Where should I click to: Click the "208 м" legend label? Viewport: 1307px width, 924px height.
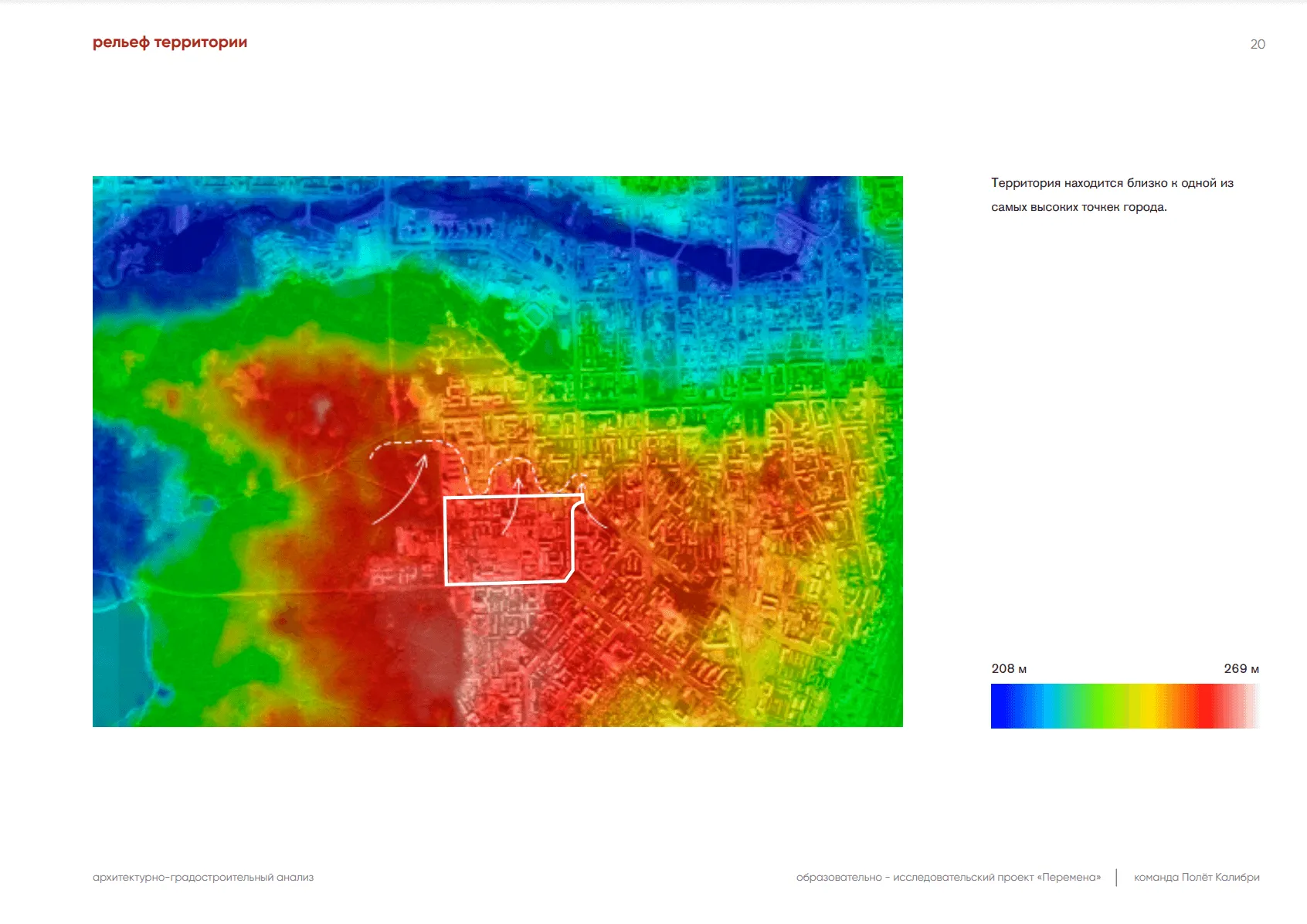click(x=1009, y=669)
